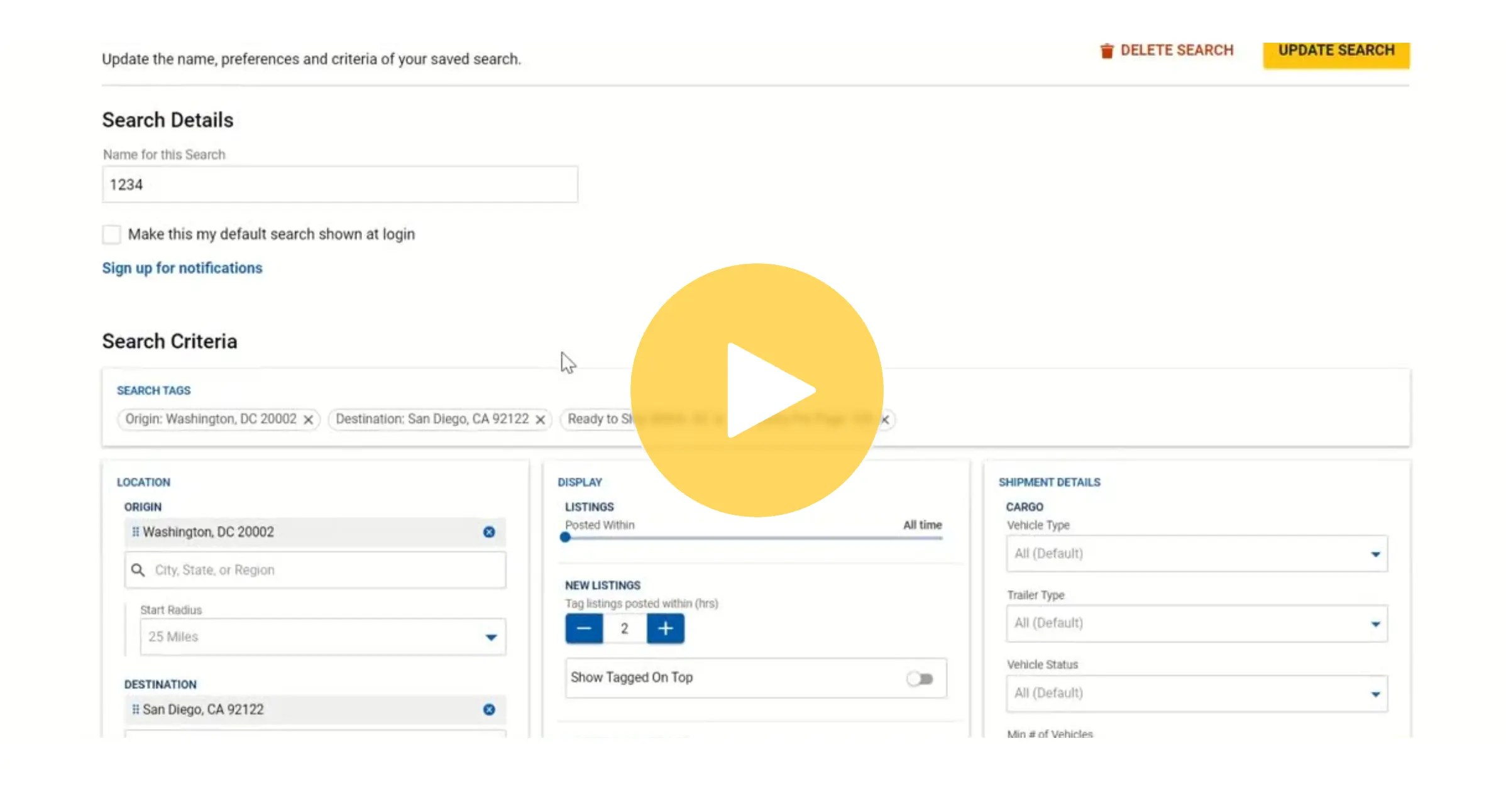Drag the Posted Within listings slider

click(565, 539)
